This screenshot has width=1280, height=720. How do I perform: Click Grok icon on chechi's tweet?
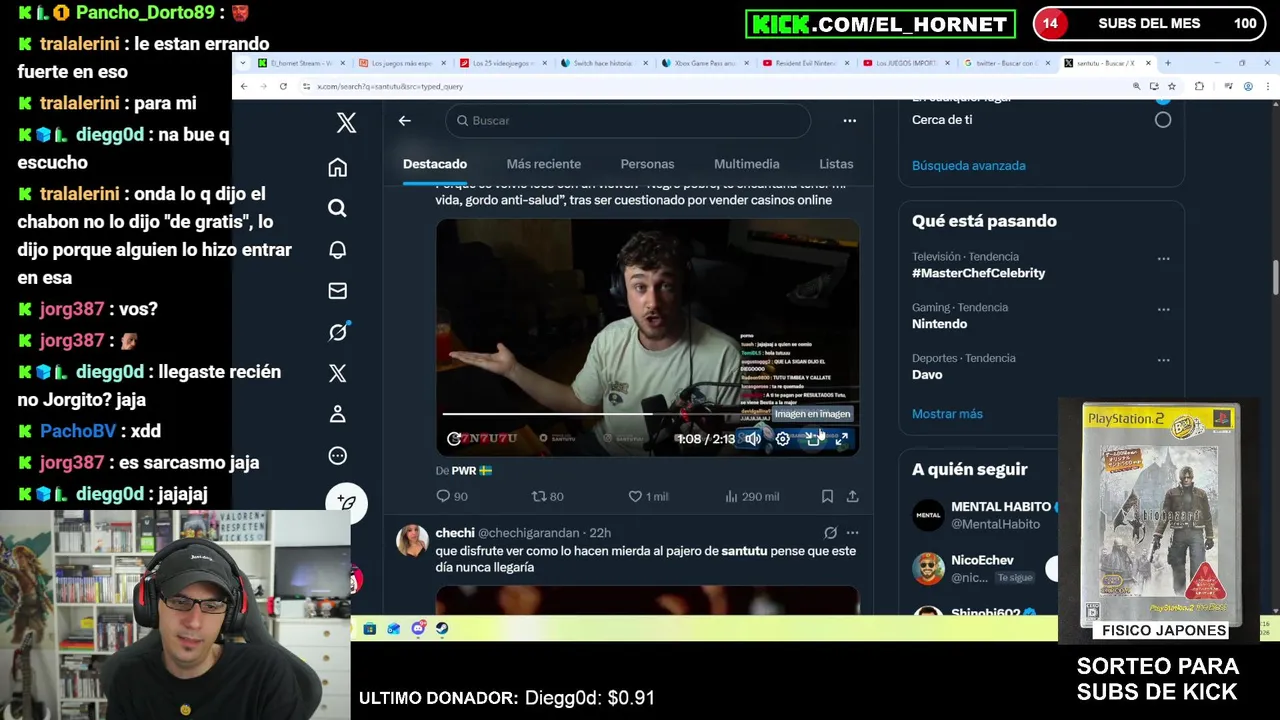[830, 533]
